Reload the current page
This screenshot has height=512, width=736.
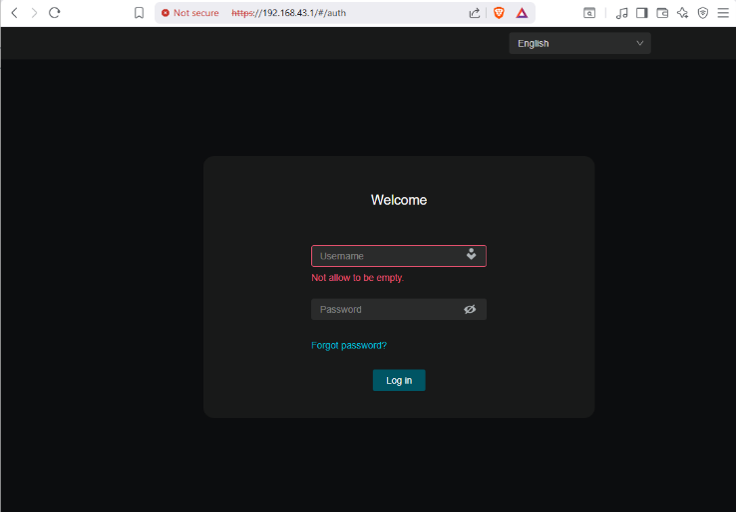pyautogui.click(x=54, y=13)
